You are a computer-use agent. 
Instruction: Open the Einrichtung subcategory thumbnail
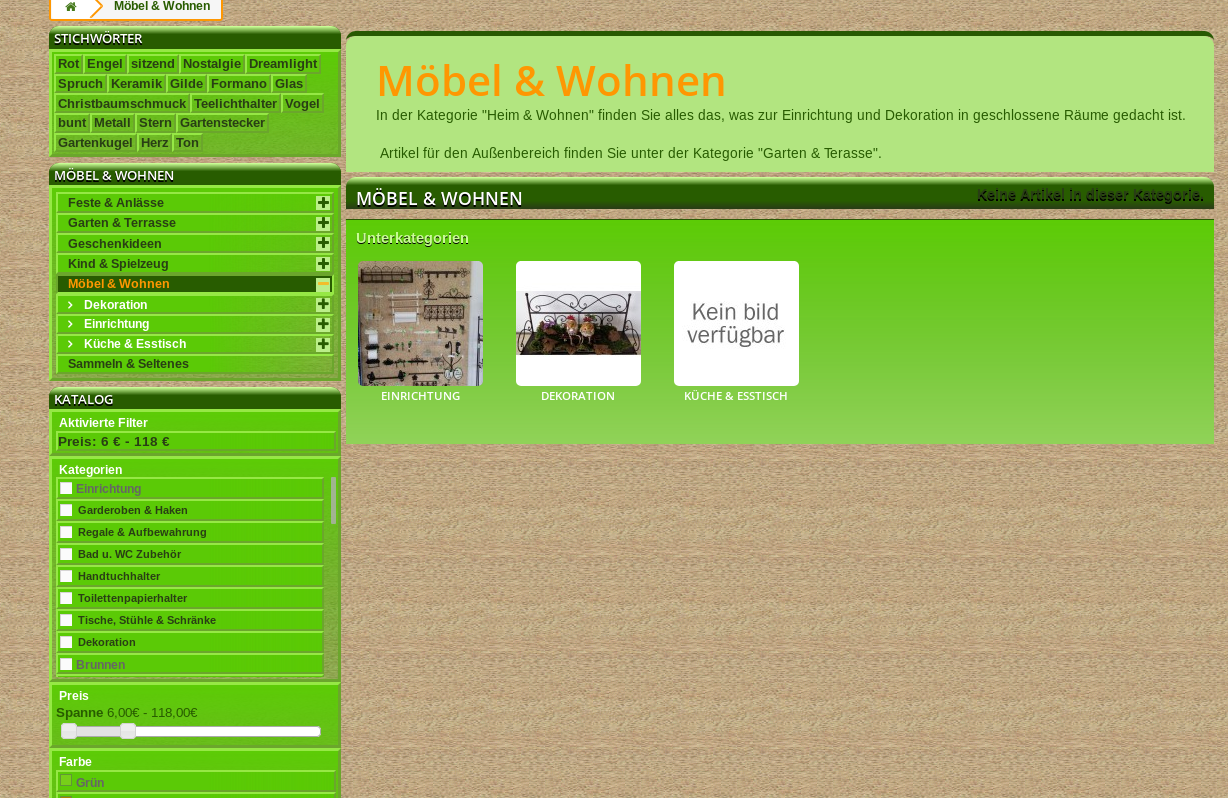pos(420,323)
